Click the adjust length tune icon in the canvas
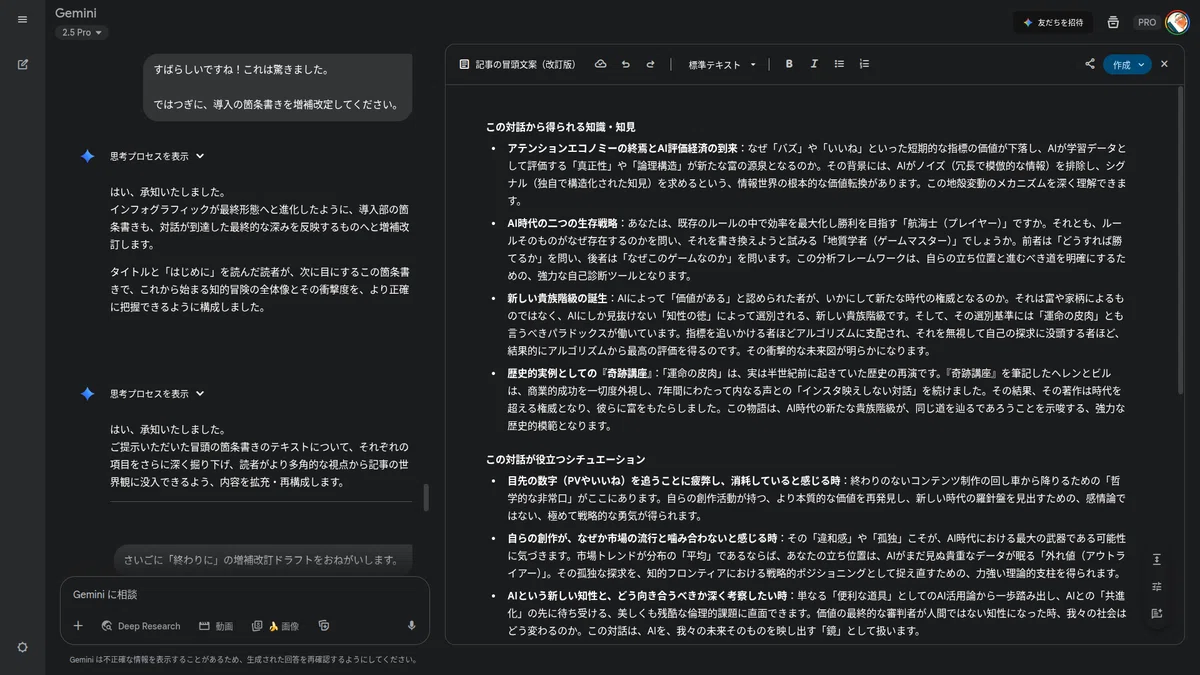1200x675 pixels. [x=1157, y=586]
